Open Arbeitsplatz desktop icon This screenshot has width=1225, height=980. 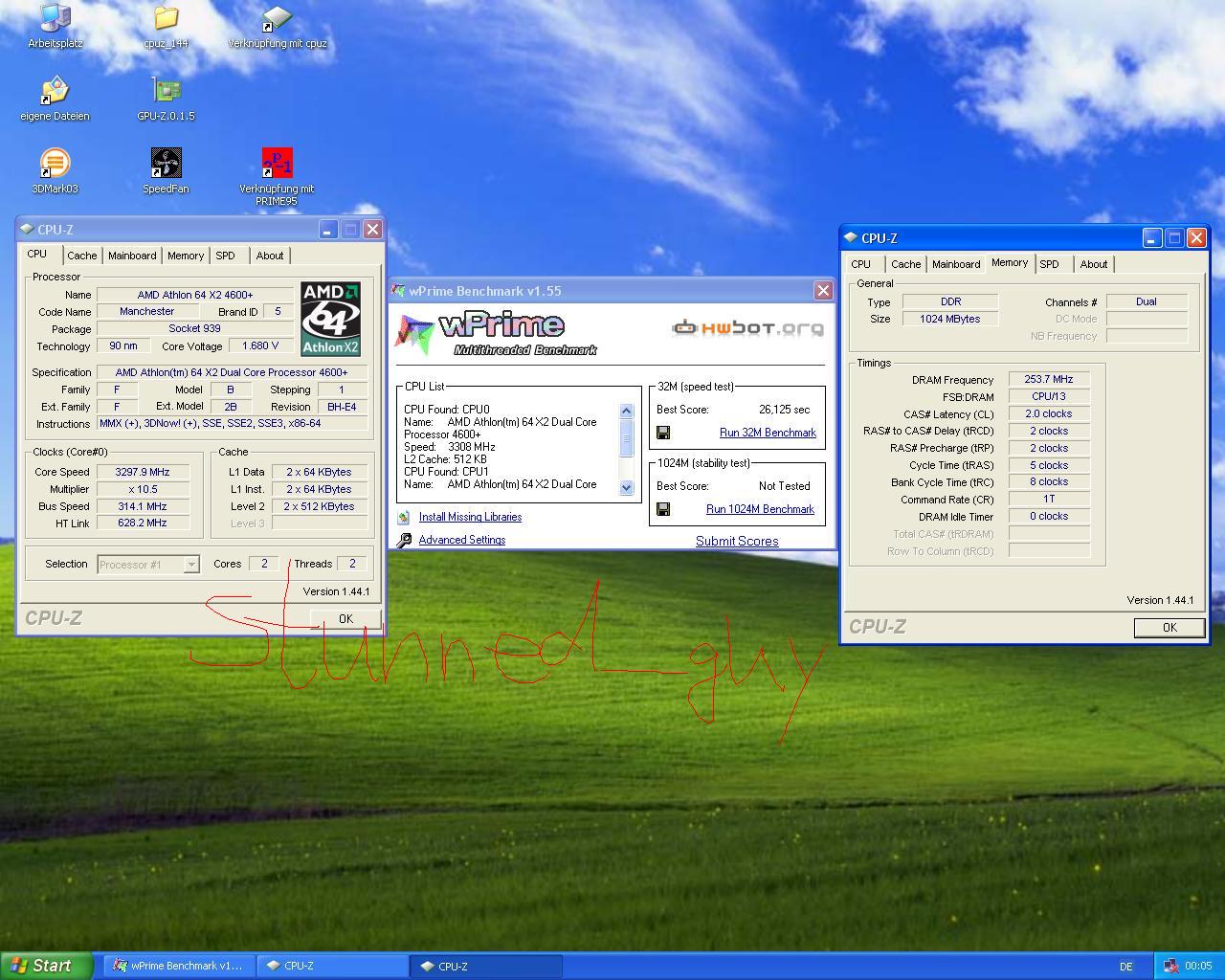pos(56,26)
